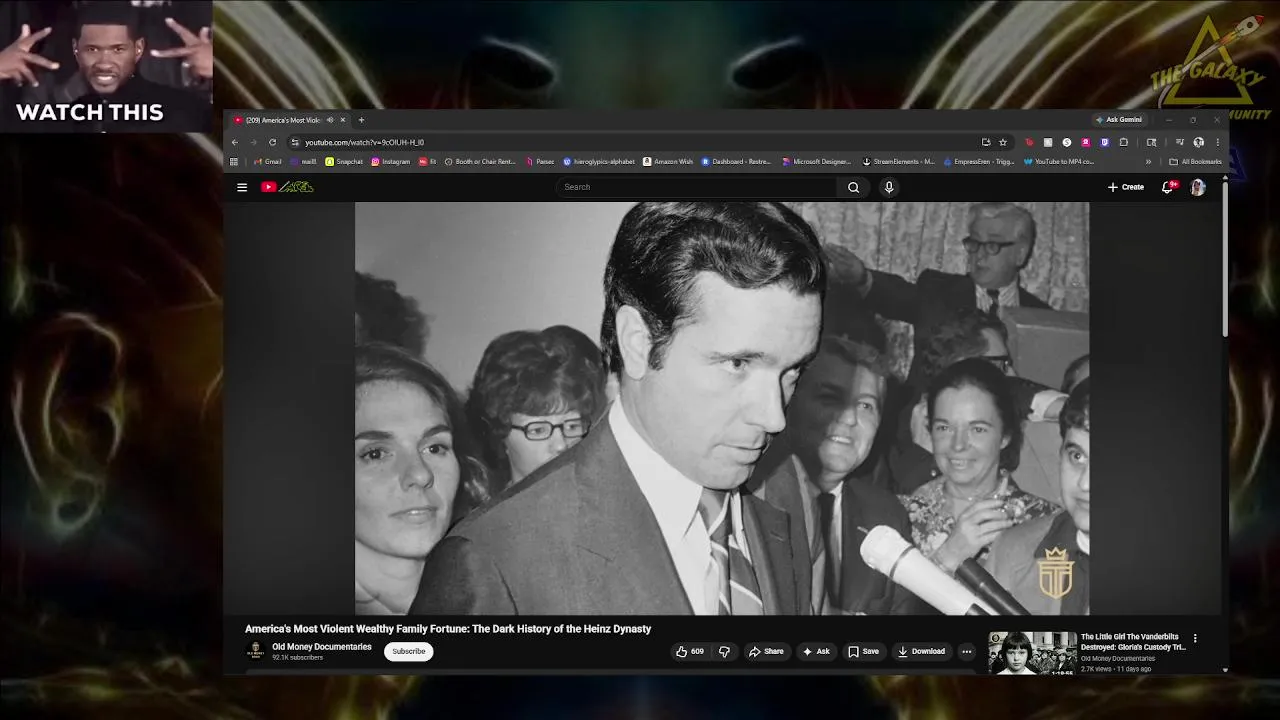This screenshot has height=720, width=1280.
Task: Open the Parsec bookmark
Action: 539,161
